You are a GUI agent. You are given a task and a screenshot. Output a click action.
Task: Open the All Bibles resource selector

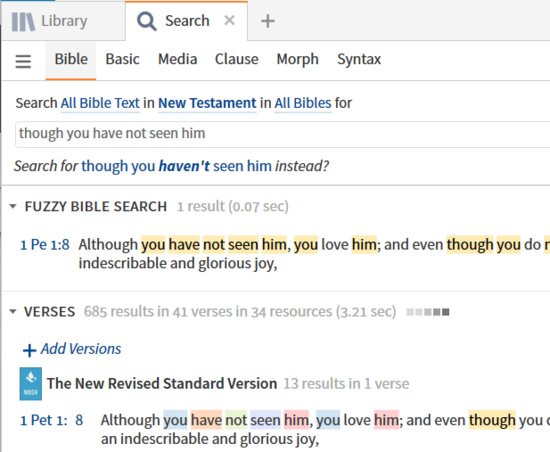303,103
